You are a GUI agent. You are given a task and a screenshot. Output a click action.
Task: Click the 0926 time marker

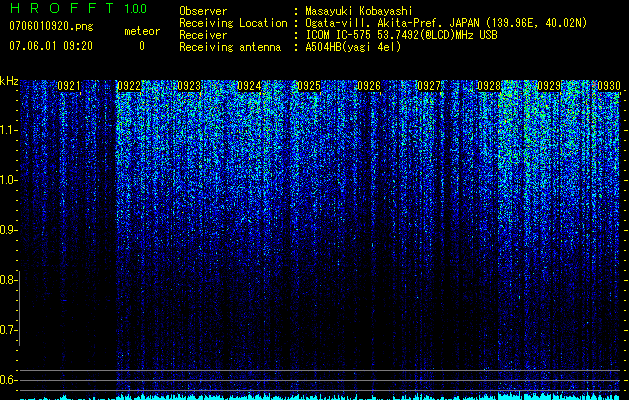[369, 86]
